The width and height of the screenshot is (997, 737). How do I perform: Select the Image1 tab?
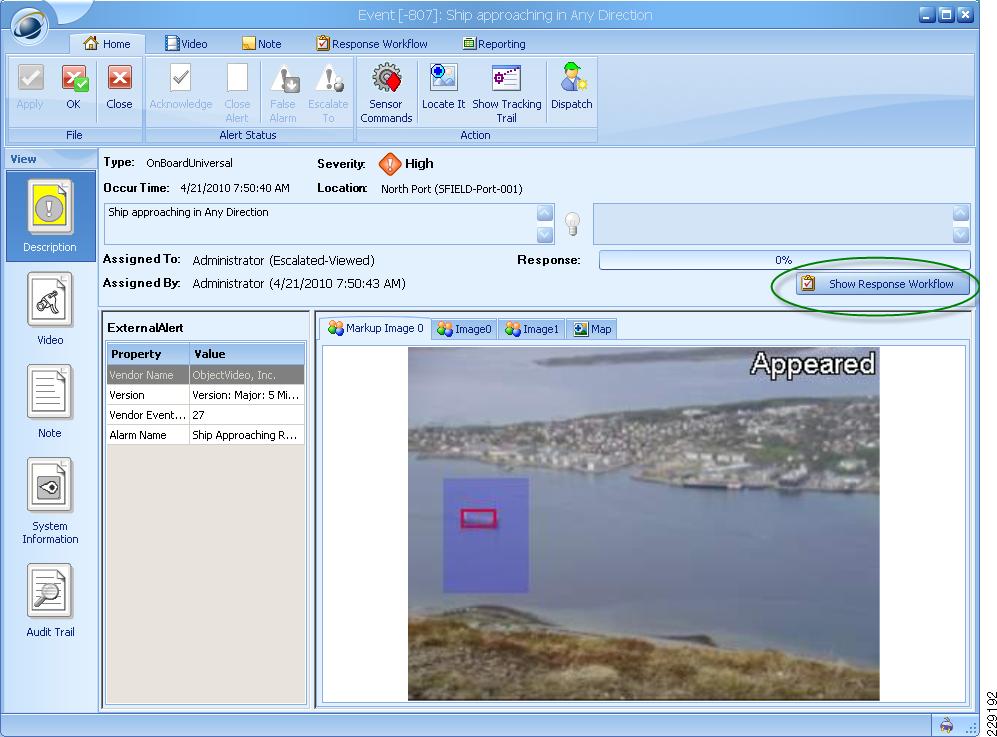tap(532, 329)
